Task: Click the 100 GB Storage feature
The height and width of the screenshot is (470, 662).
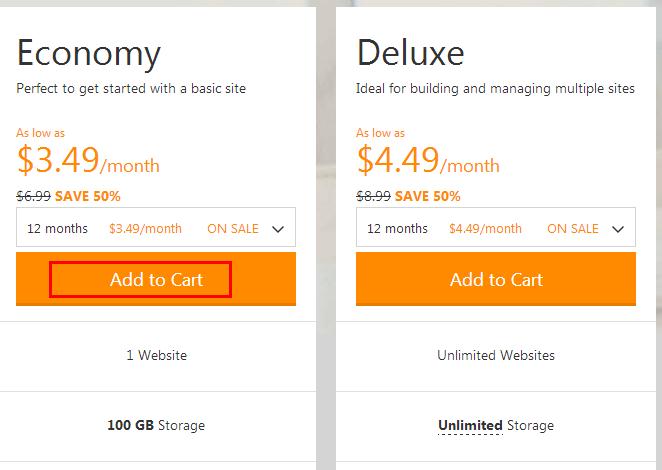Action: pyautogui.click(x=156, y=425)
